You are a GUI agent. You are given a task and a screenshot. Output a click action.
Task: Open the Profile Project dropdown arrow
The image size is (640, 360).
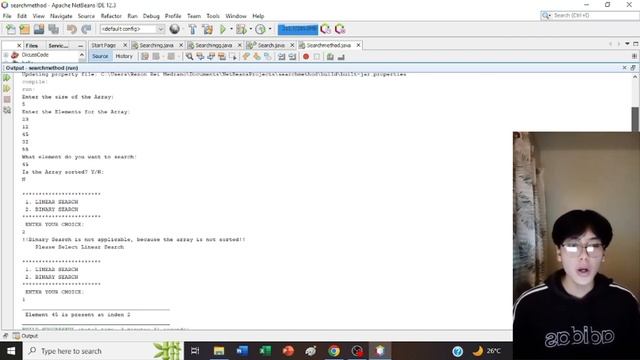(x=270, y=29)
